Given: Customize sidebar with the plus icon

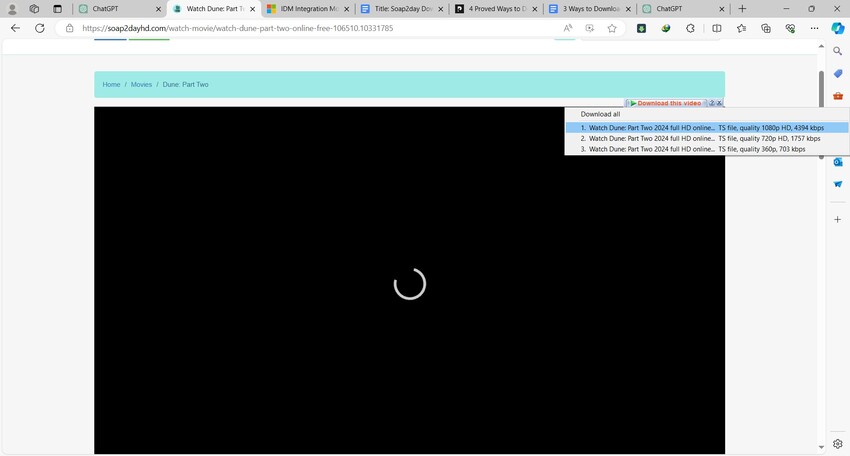Looking at the screenshot, I should (838, 220).
